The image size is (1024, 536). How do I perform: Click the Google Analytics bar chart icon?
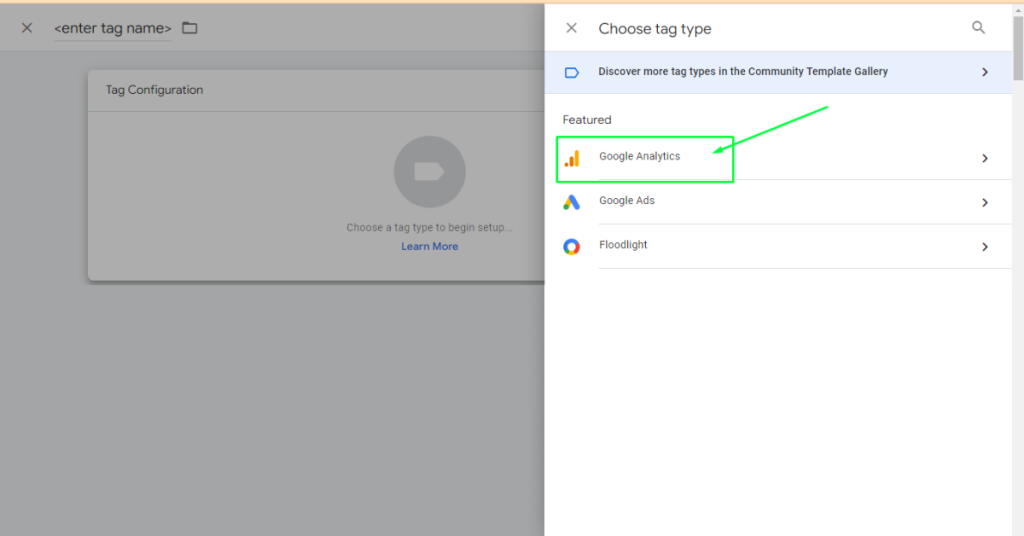pyautogui.click(x=572, y=158)
